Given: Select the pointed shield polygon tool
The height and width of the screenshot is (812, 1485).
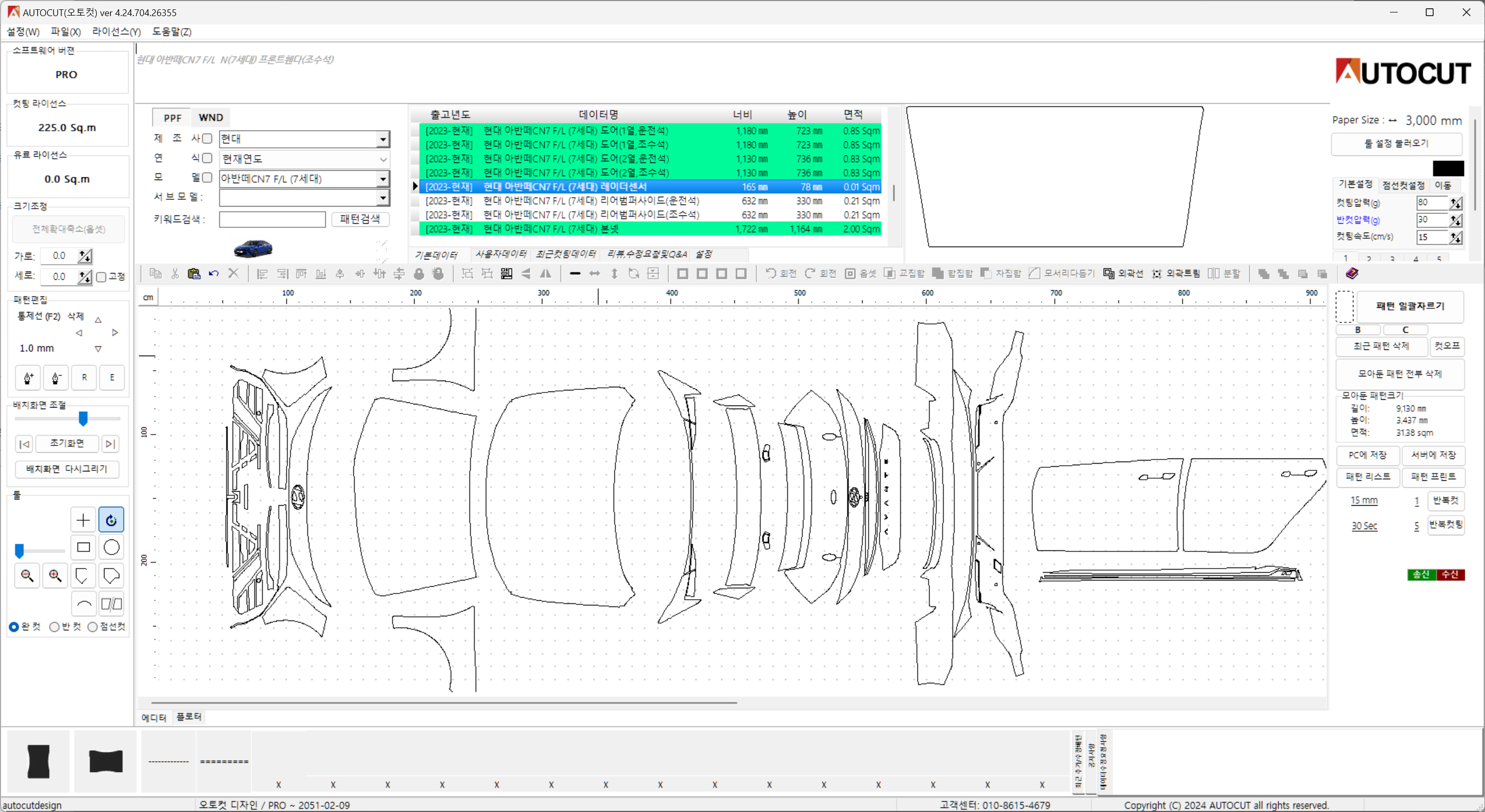Looking at the screenshot, I should [x=83, y=576].
